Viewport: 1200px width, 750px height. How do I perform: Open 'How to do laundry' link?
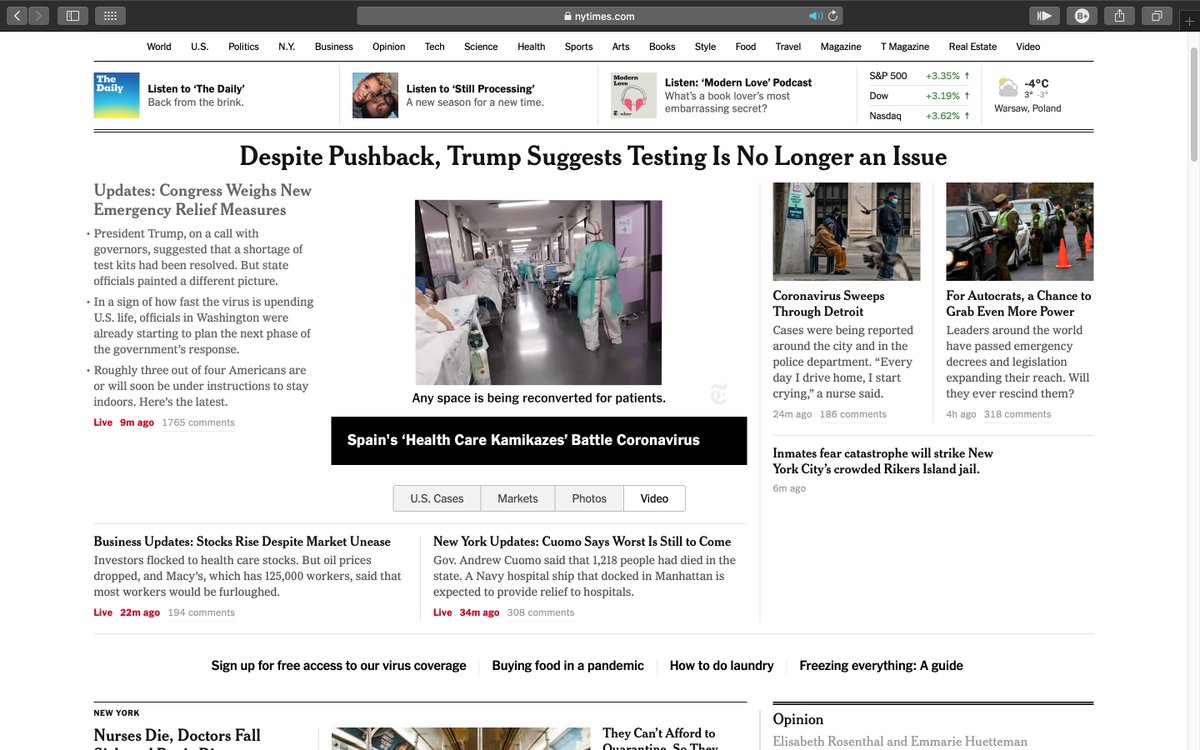[x=722, y=665]
